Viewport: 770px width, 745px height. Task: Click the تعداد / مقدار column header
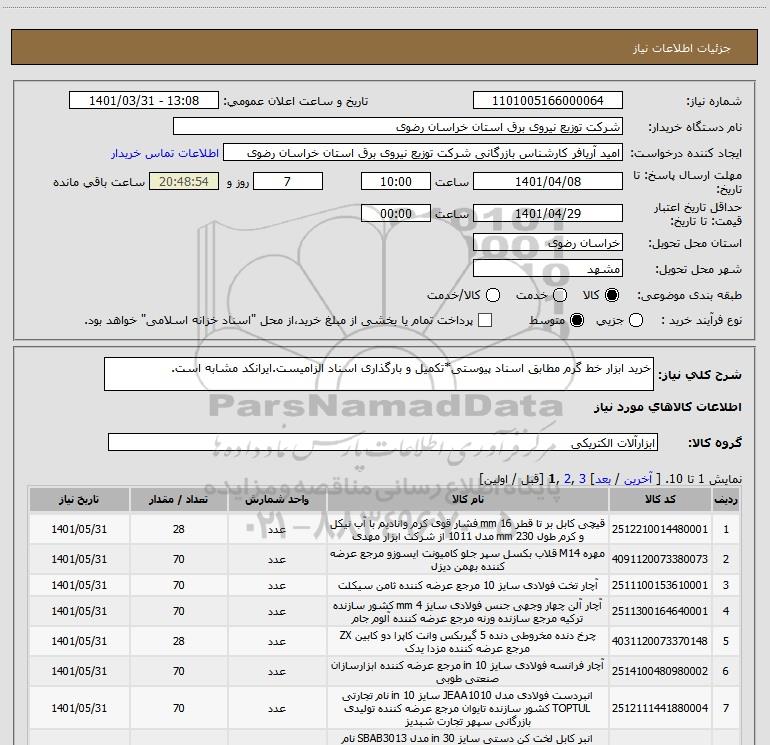178,499
